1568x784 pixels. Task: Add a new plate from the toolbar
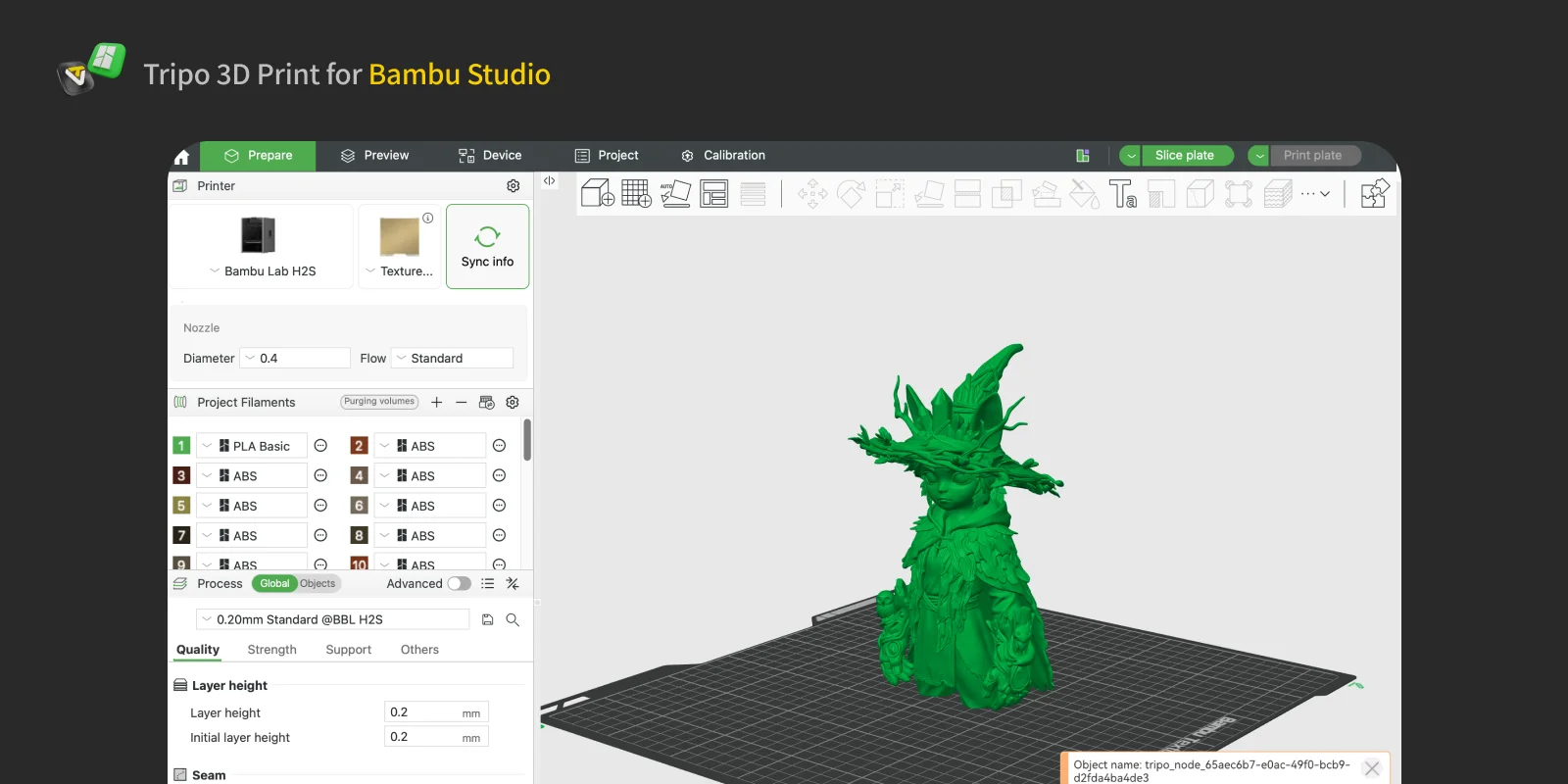coord(636,193)
